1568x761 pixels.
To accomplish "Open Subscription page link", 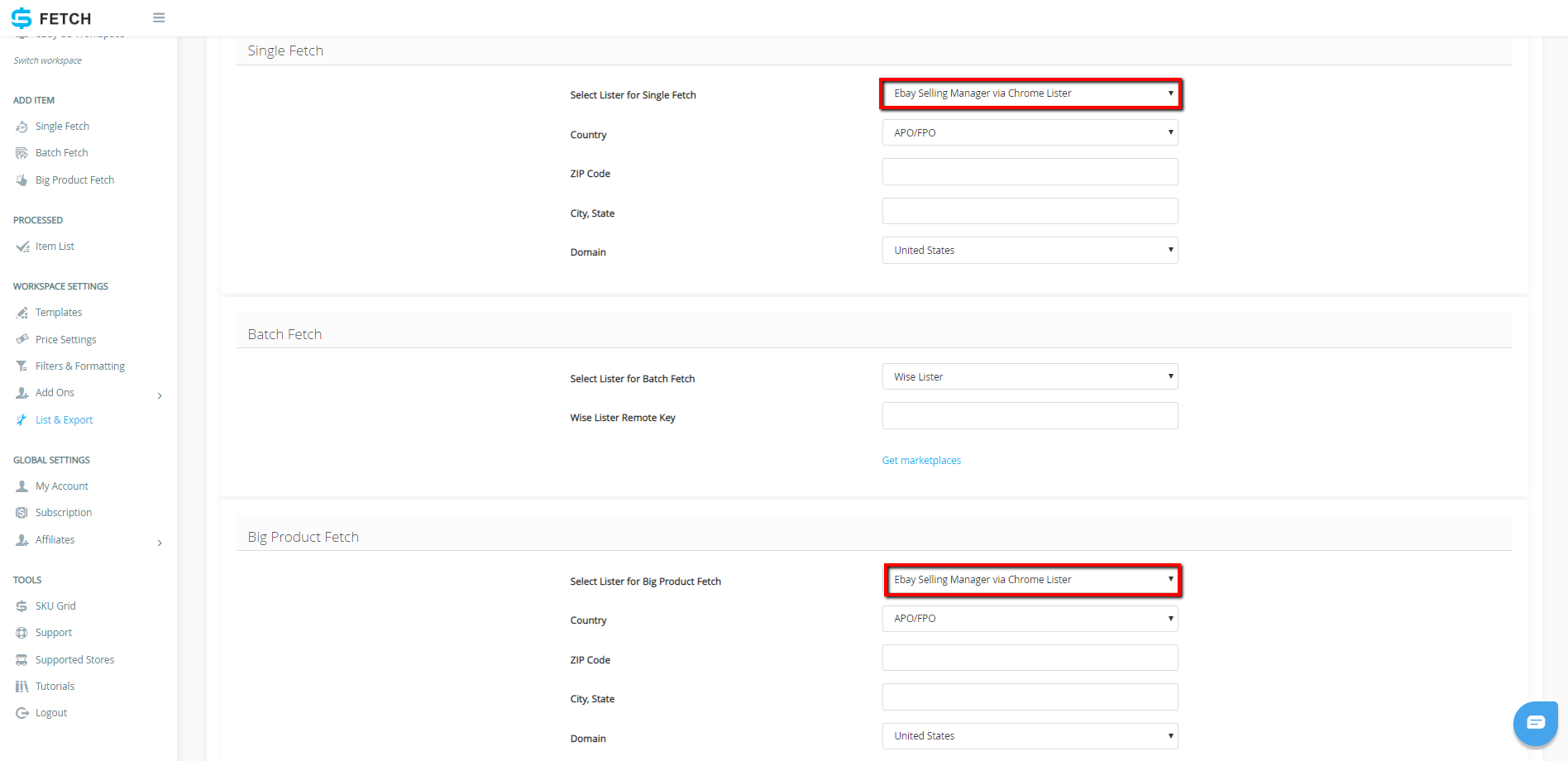I will [x=64, y=513].
